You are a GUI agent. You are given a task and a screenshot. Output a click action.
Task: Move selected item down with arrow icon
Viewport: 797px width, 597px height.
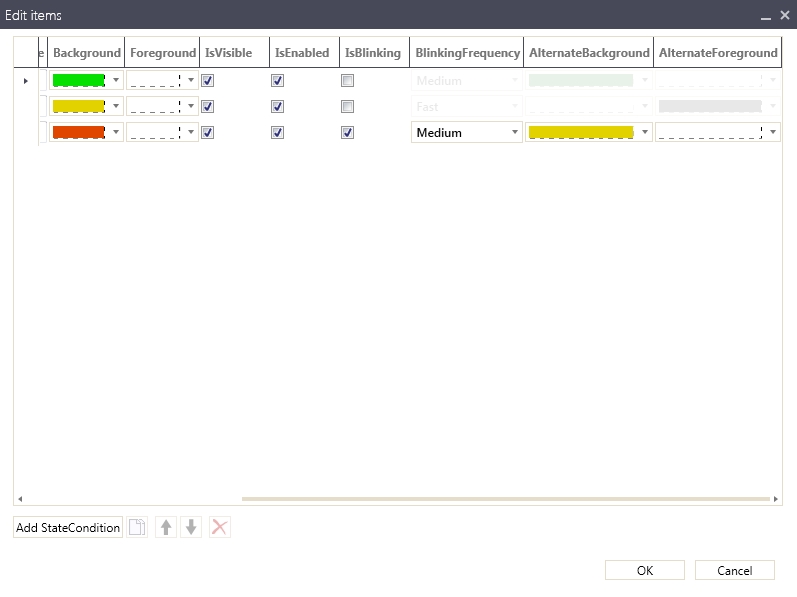coord(192,527)
